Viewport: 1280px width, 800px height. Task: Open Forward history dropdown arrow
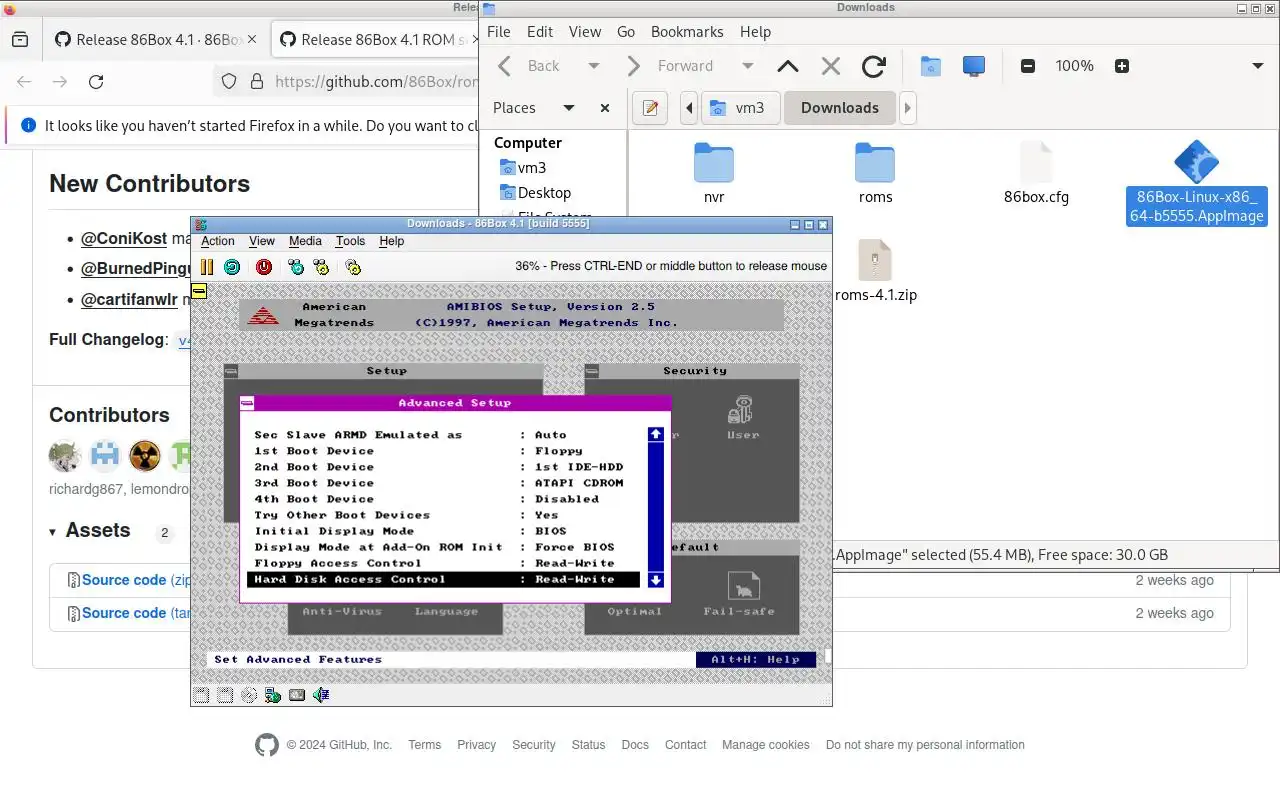pos(747,66)
